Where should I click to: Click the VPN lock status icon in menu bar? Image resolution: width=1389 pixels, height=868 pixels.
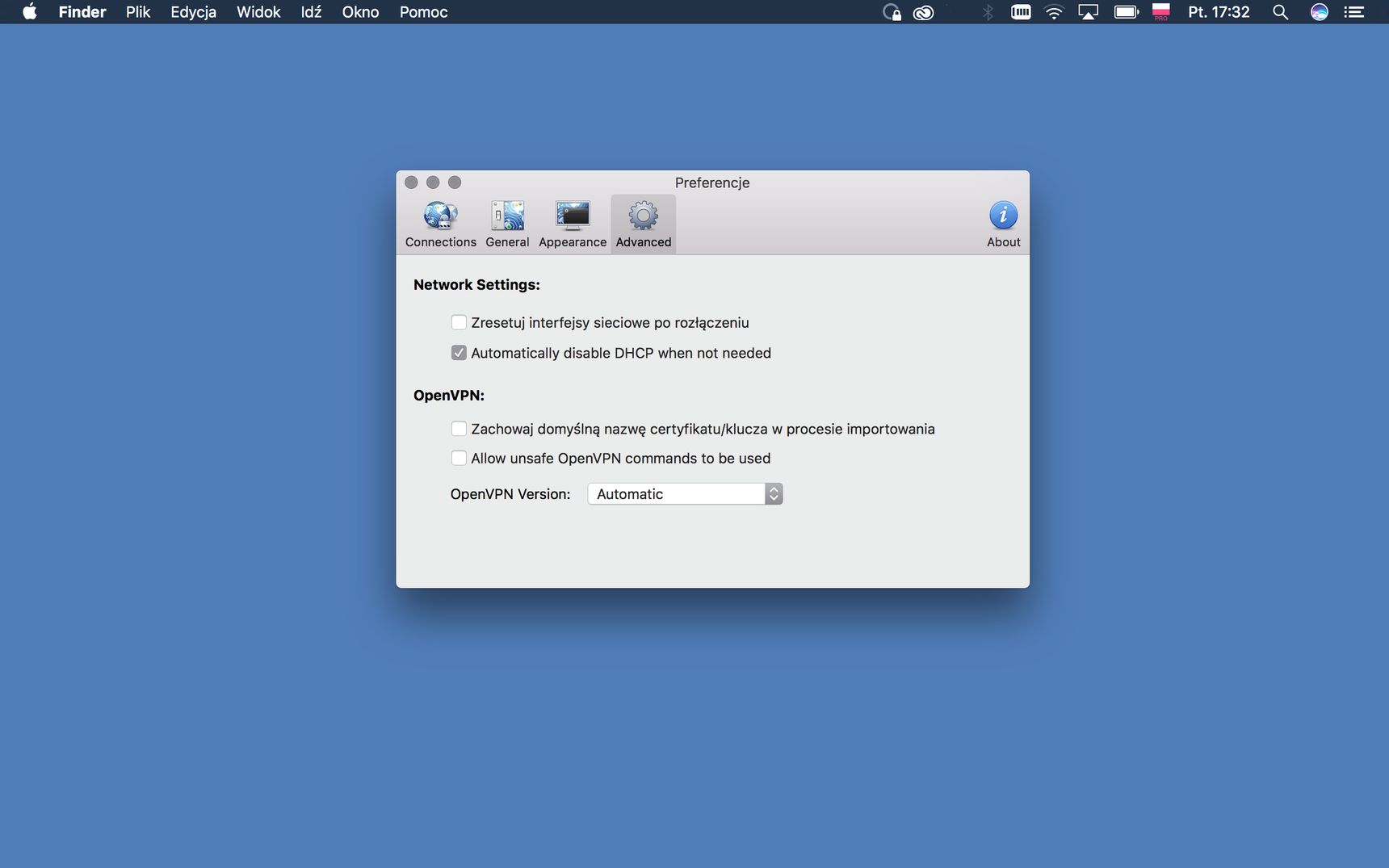tap(892, 12)
